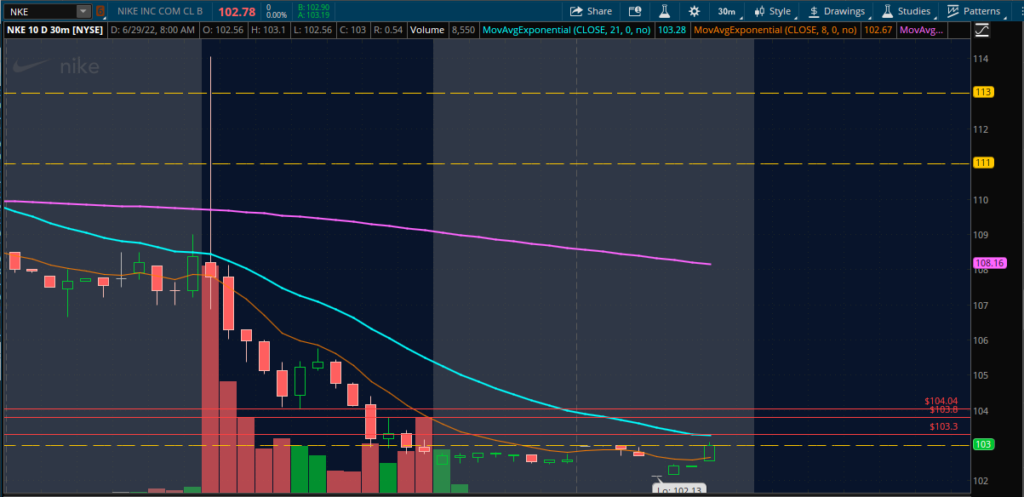Click the date readout D: 6/29/22, 8:00 AM
This screenshot has height=497, width=1024.
[x=153, y=30]
